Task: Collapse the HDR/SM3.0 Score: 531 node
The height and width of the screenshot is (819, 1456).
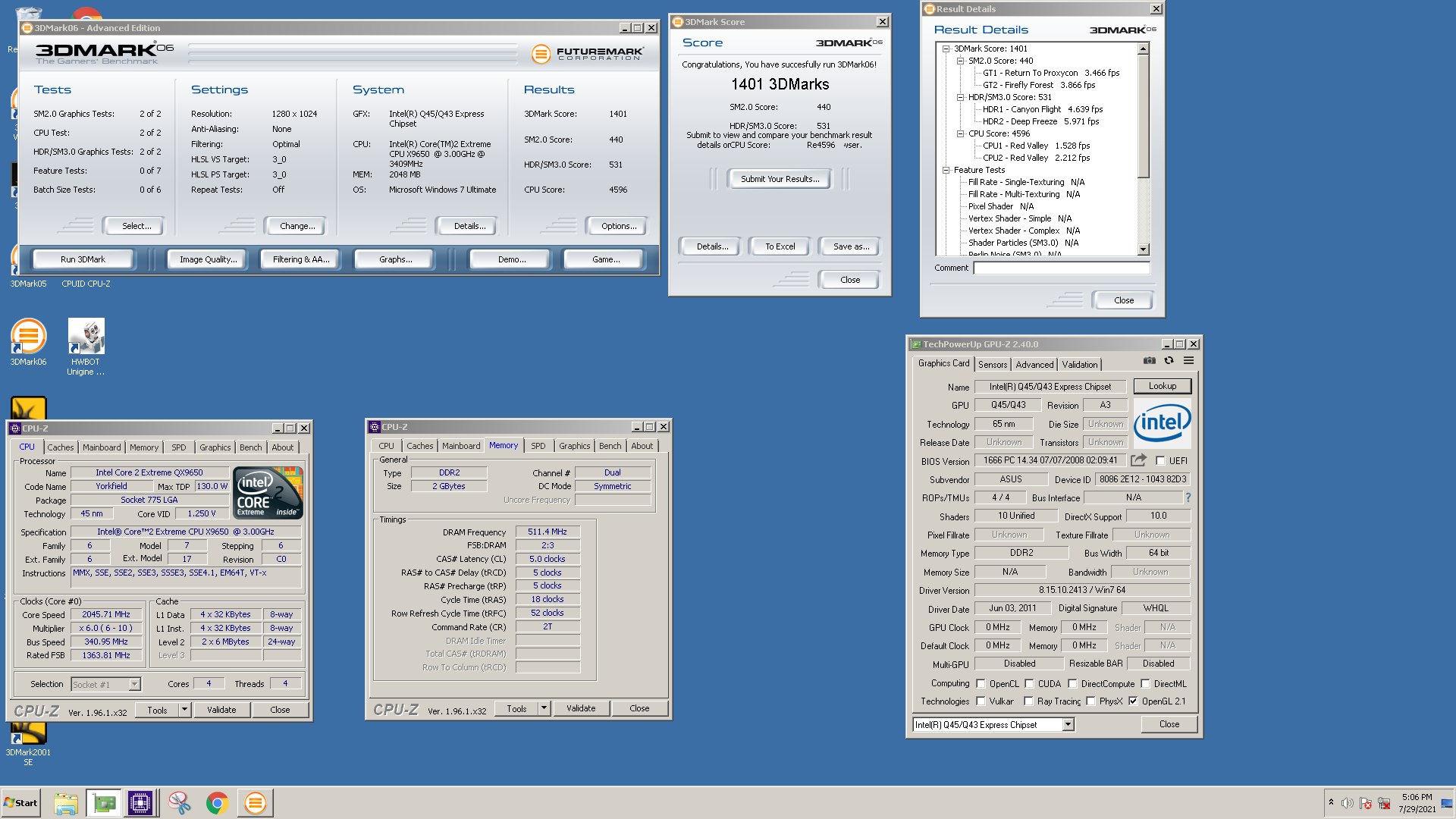Action: [x=960, y=97]
